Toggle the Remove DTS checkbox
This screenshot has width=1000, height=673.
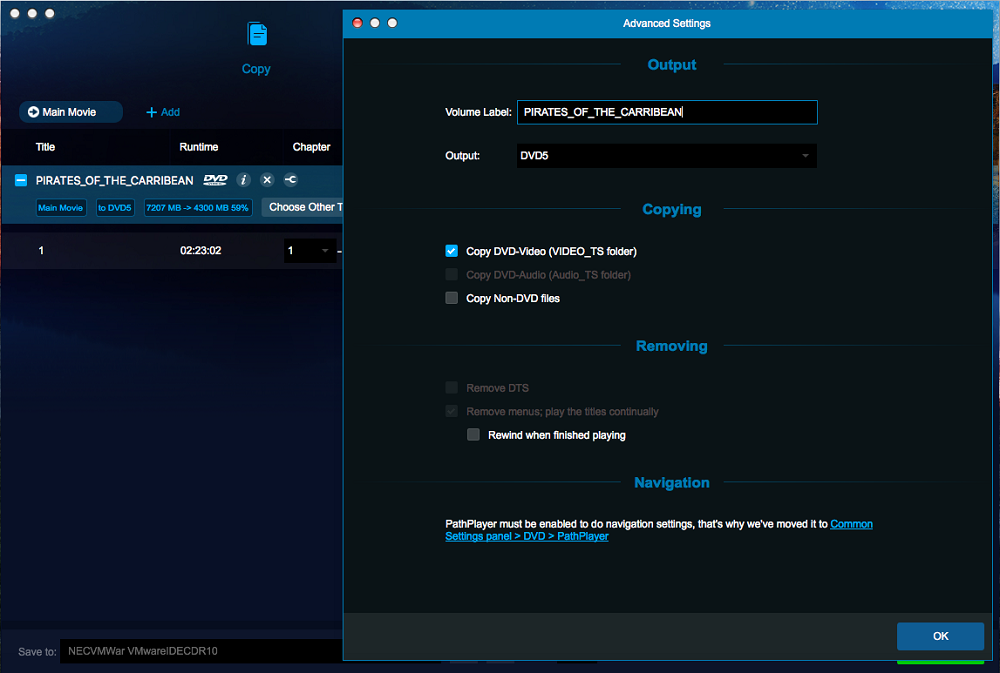[x=452, y=388]
